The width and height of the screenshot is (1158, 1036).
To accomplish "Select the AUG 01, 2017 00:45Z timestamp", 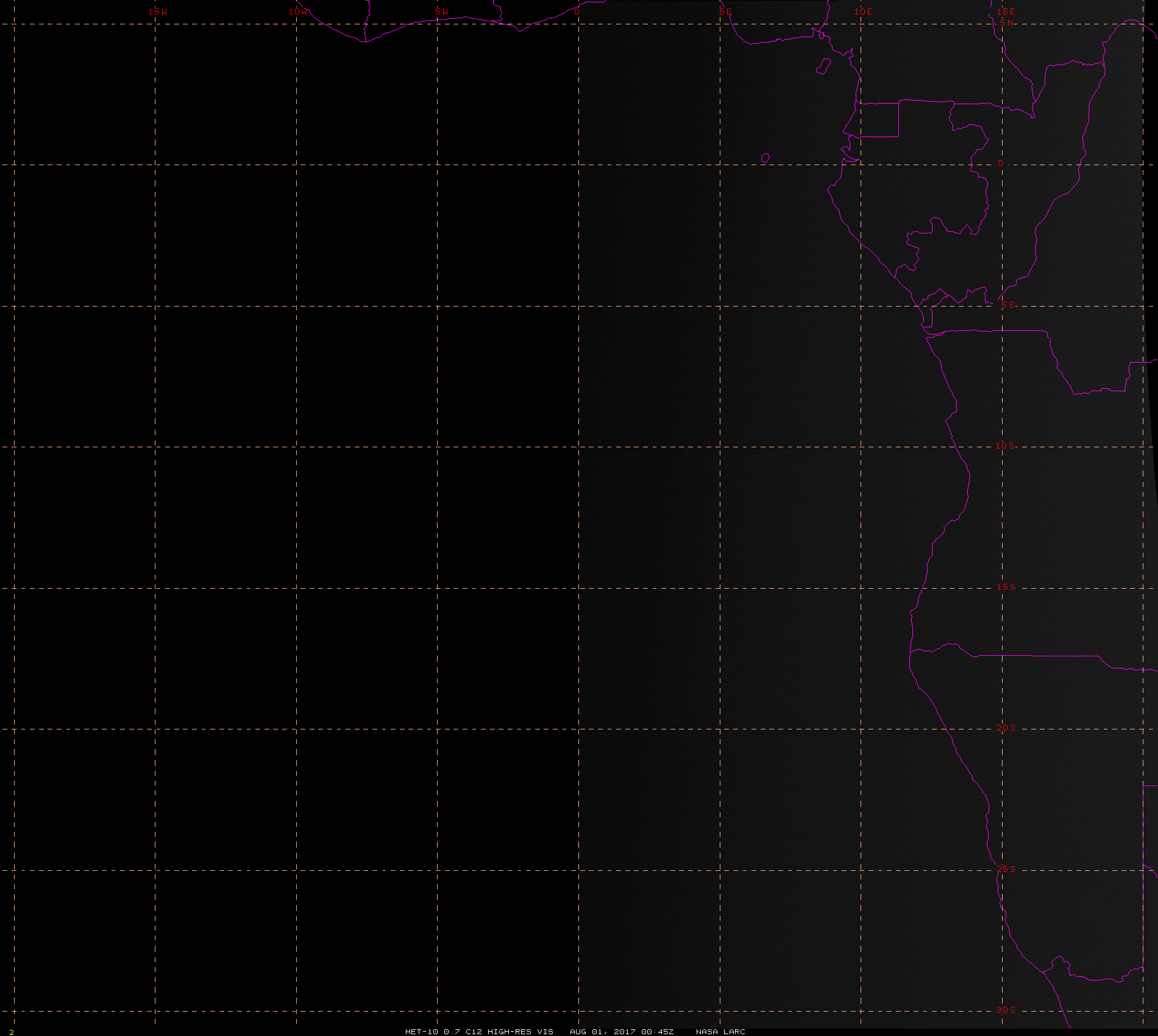I will (x=622, y=1032).
